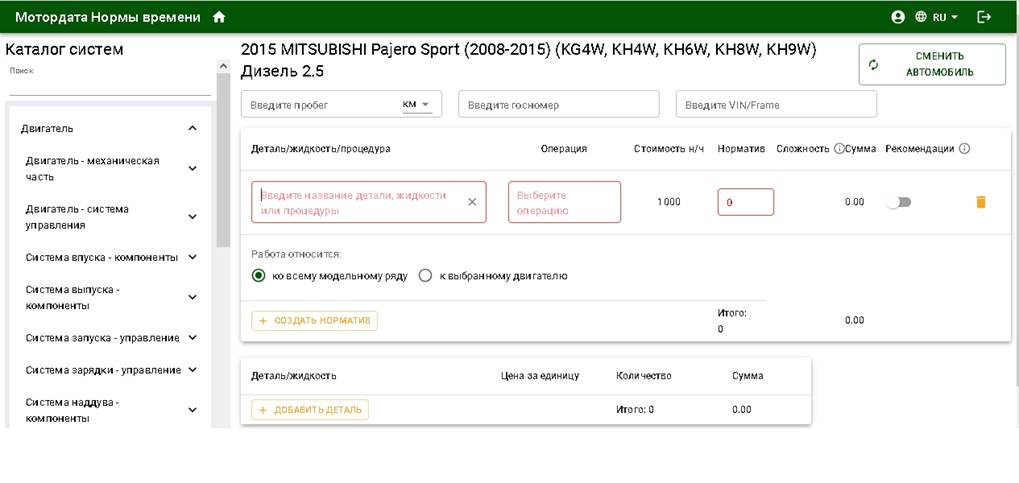Click the 'Работа относится:' label
This screenshot has width=1019, height=483.
click(296, 254)
